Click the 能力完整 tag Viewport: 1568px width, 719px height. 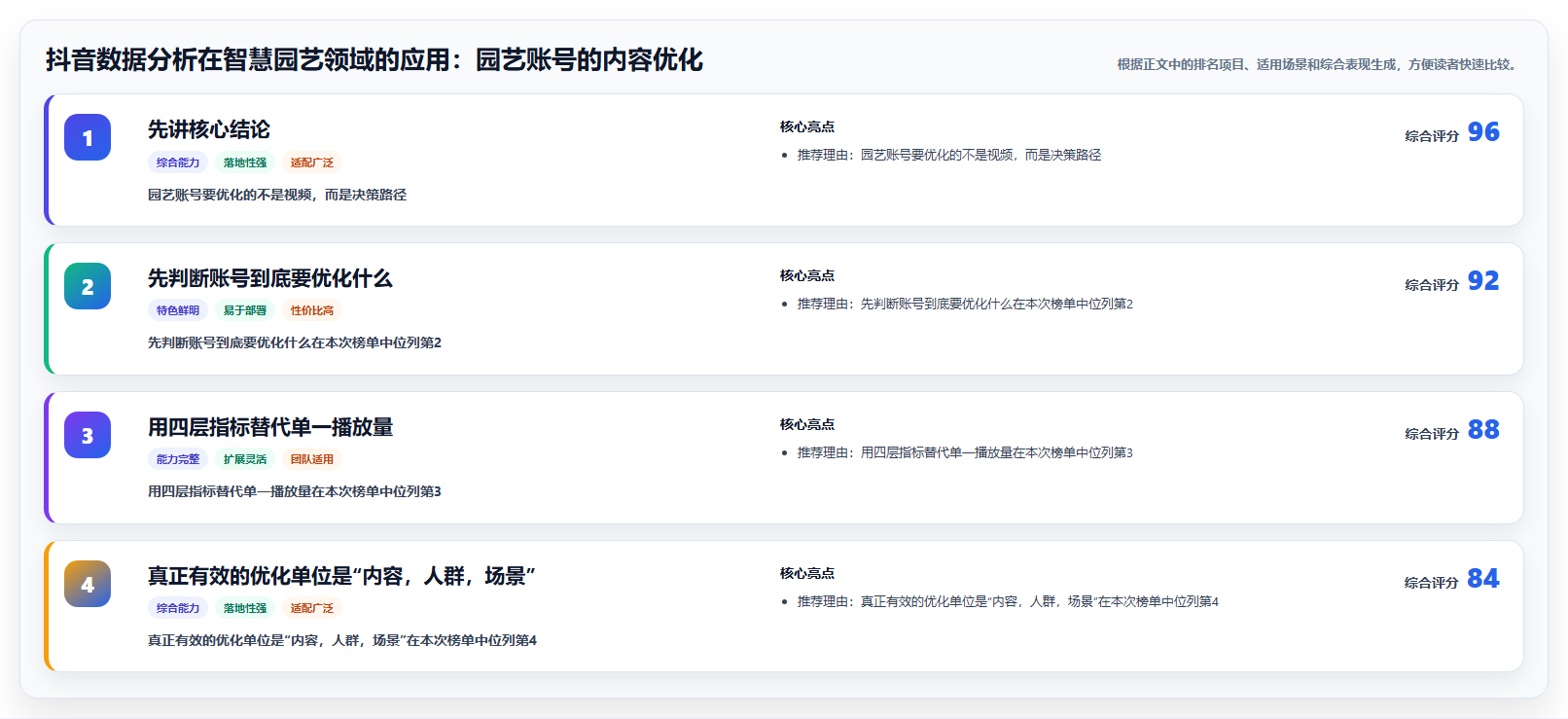tap(178, 459)
